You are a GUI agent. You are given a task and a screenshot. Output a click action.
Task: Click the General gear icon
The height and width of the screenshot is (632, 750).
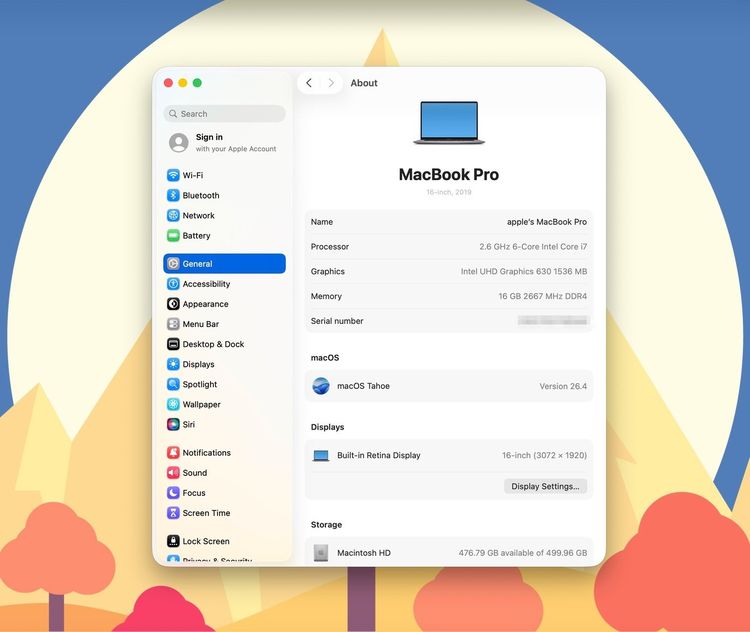173,264
